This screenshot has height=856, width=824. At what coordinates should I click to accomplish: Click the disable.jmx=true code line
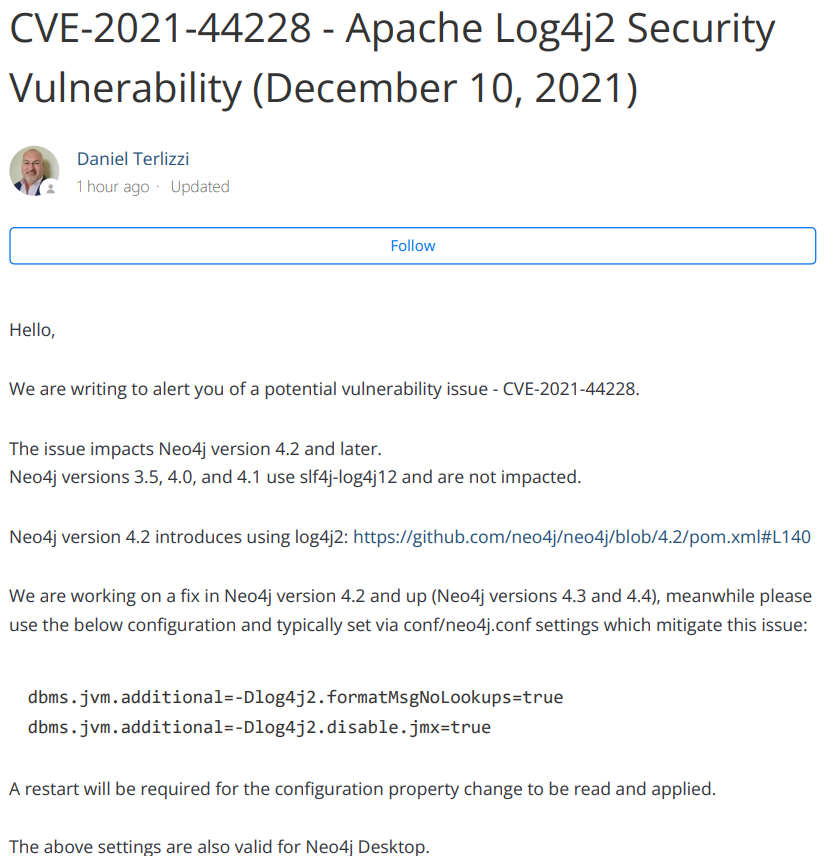coord(259,727)
